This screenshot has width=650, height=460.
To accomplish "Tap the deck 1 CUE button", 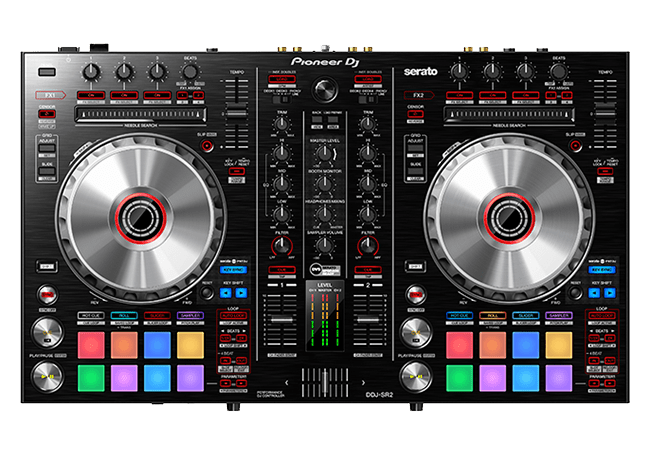I will pos(47,333).
